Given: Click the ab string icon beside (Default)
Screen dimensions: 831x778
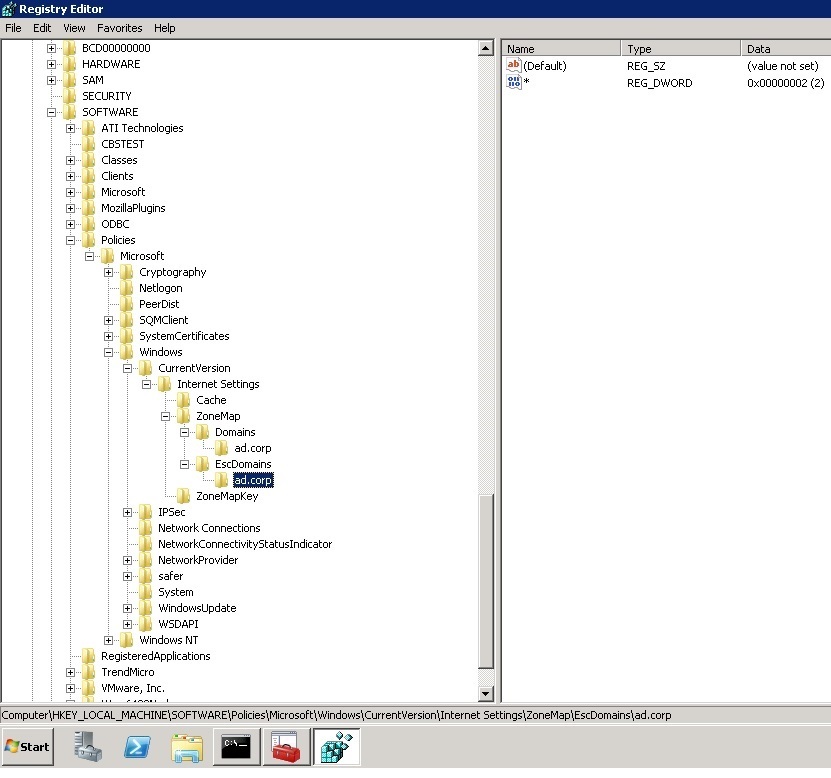Looking at the screenshot, I should (x=514, y=66).
